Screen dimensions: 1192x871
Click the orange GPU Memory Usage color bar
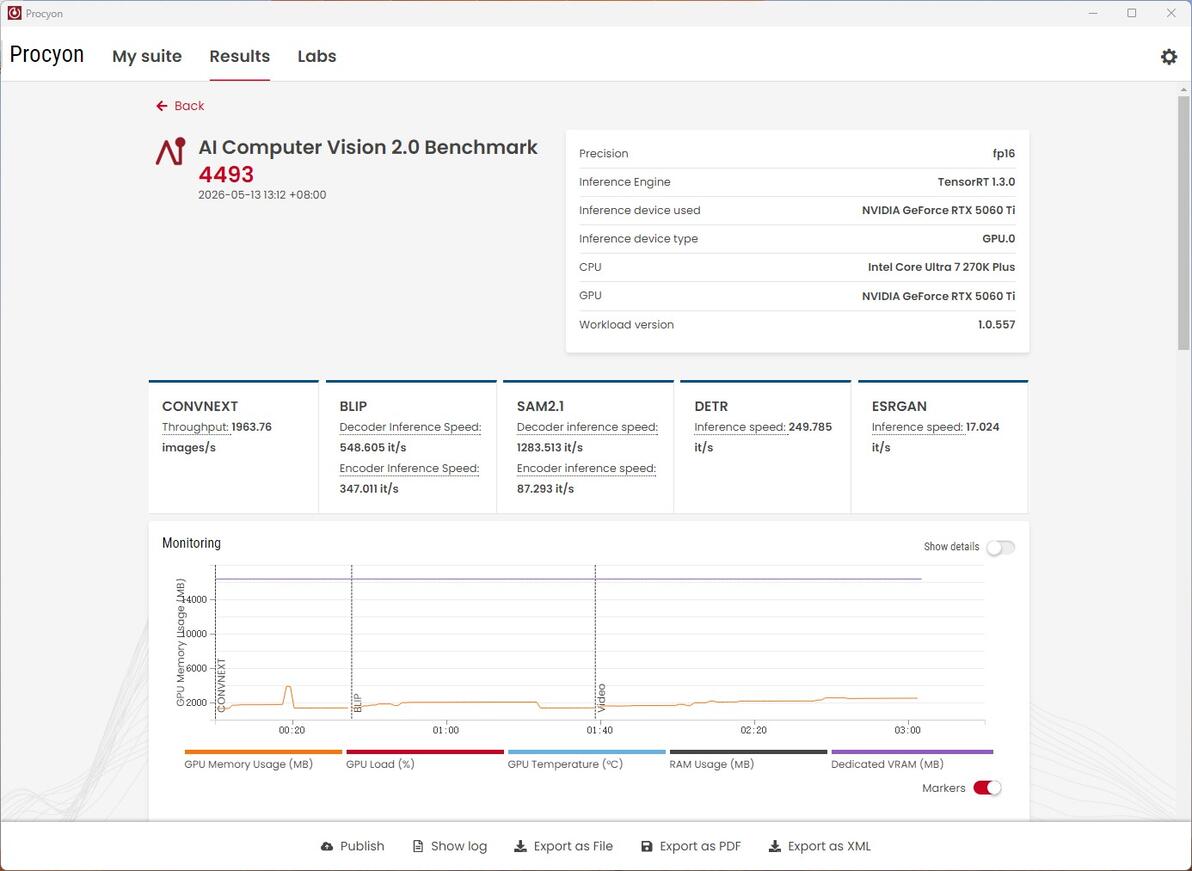tap(263, 752)
